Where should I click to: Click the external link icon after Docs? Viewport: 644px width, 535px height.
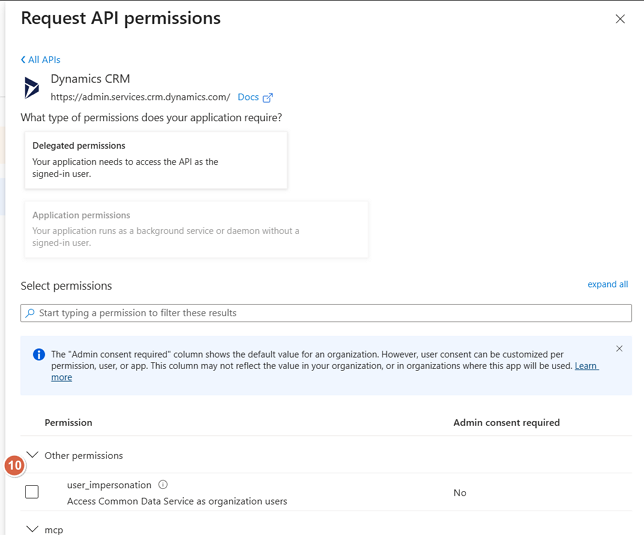click(x=268, y=98)
